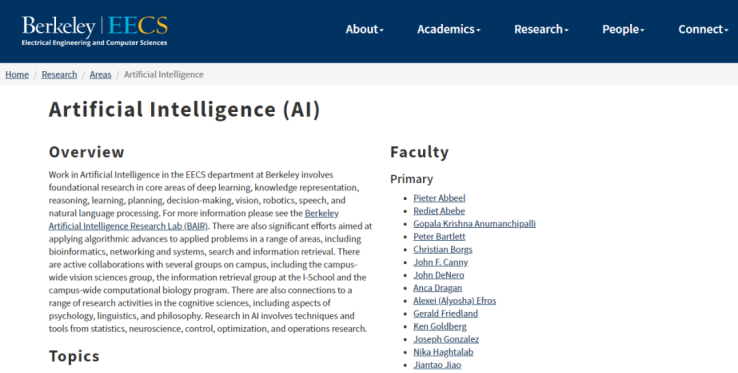Click the Nika Haghtalab link
738x373 pixels.
443,352
